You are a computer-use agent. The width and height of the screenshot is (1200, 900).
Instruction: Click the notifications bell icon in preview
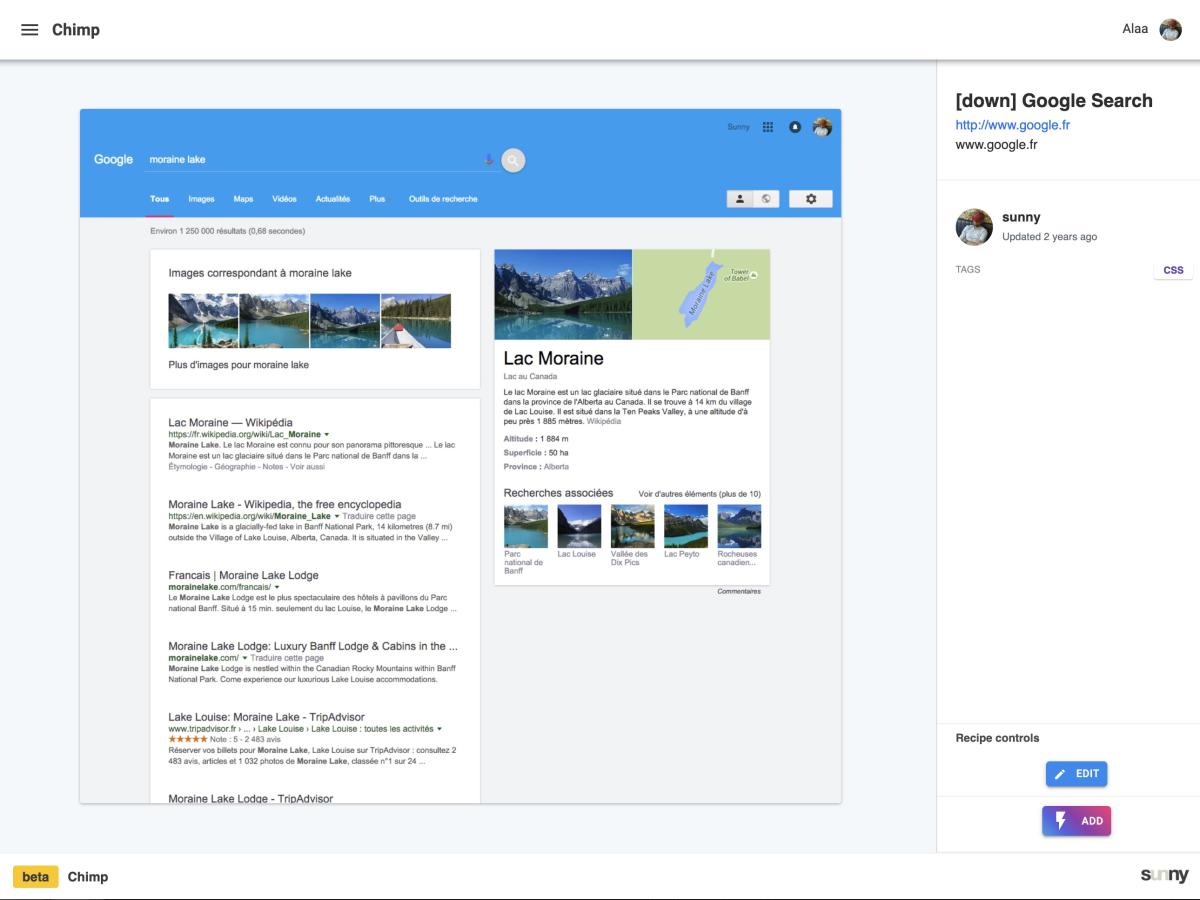[795, 127]
